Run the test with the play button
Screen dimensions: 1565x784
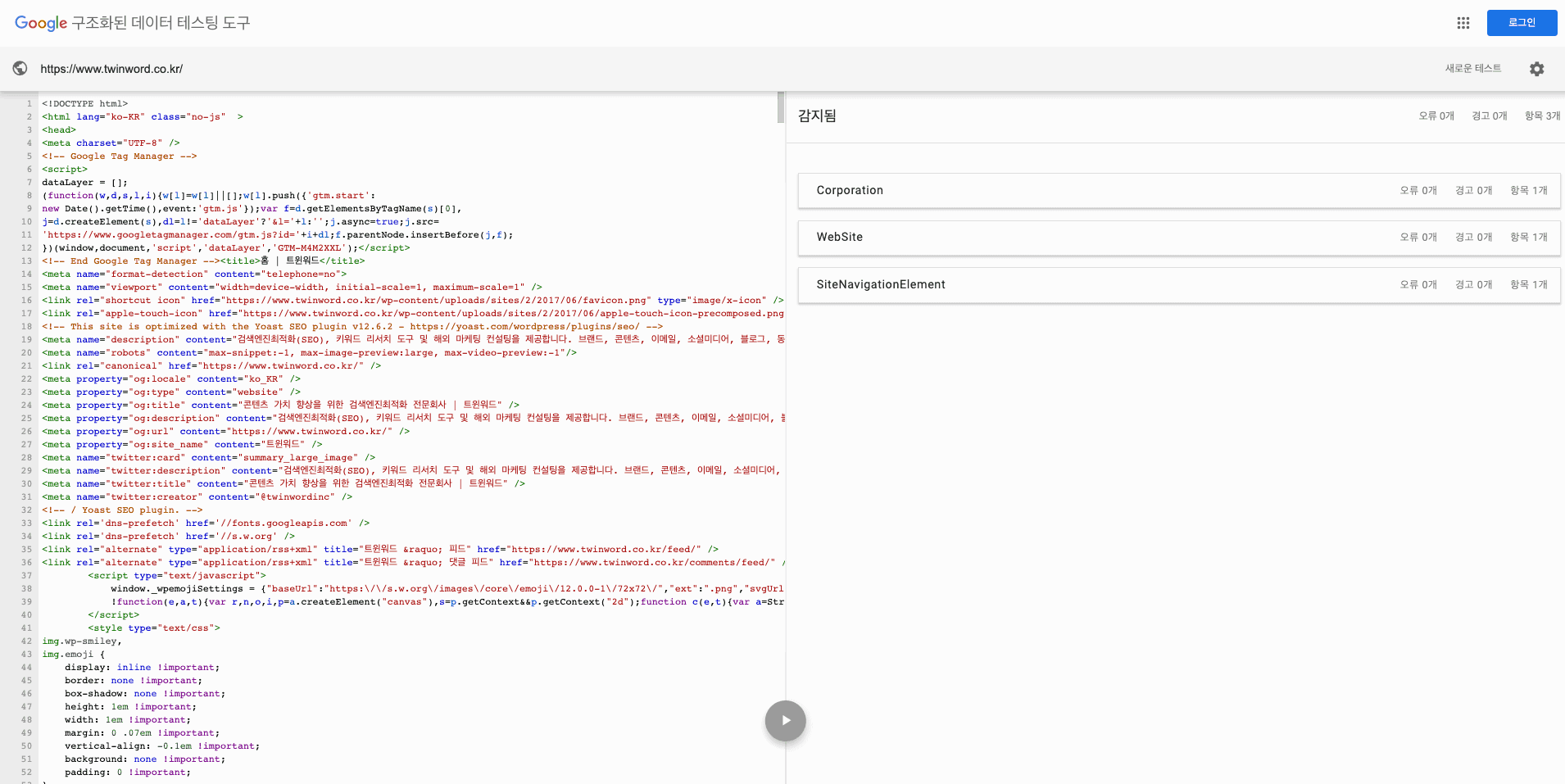pyautogui.click(x=785, y=721)
